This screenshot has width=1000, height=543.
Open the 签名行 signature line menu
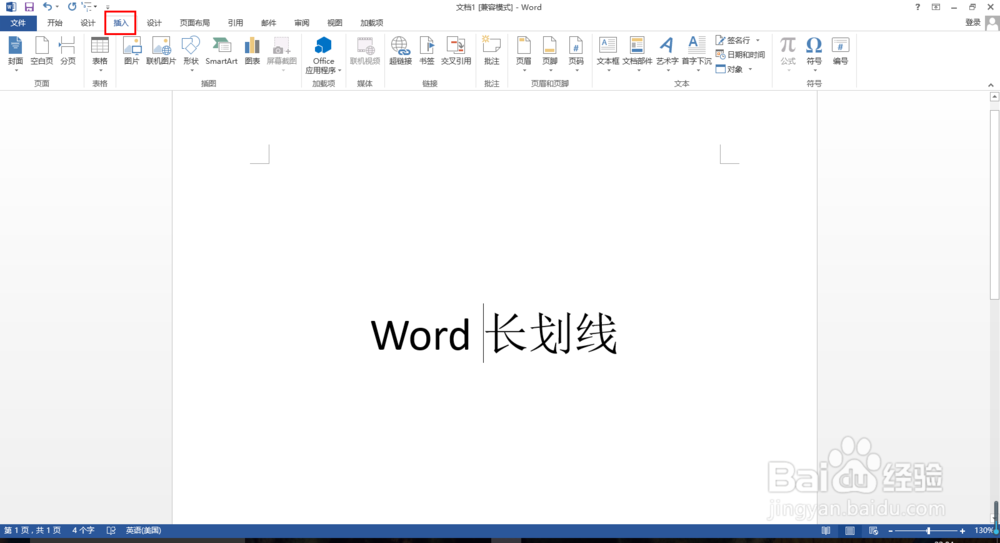point(758,40)
